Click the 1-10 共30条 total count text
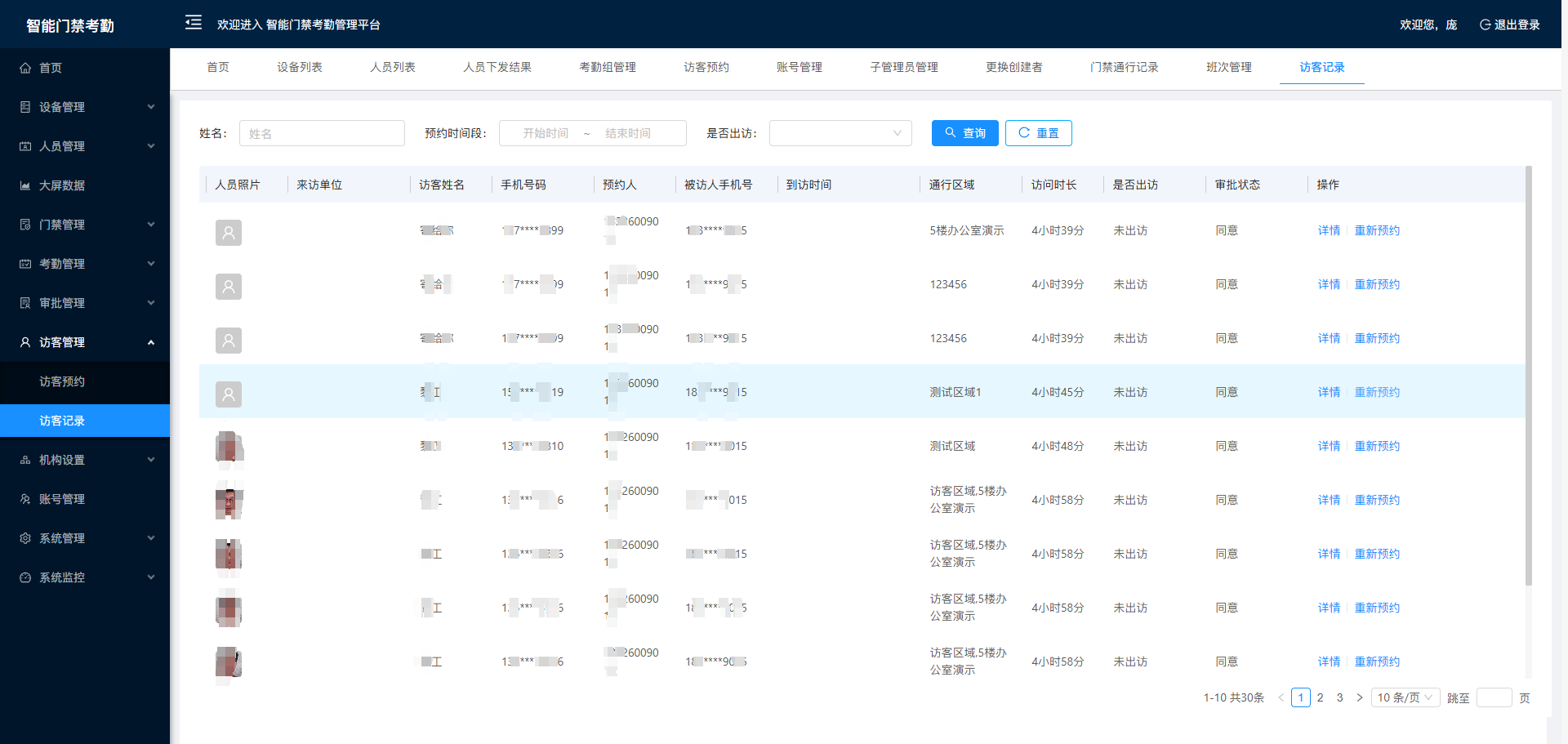 (1234, 697)
